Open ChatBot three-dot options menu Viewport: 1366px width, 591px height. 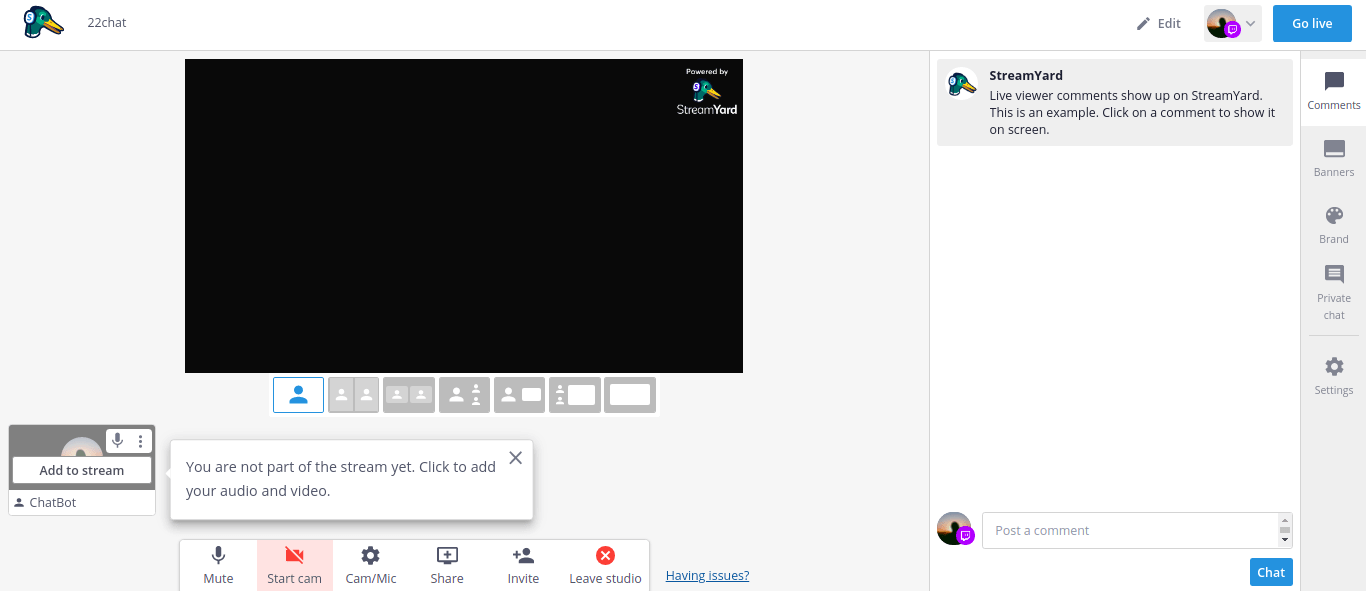point(140,440)
